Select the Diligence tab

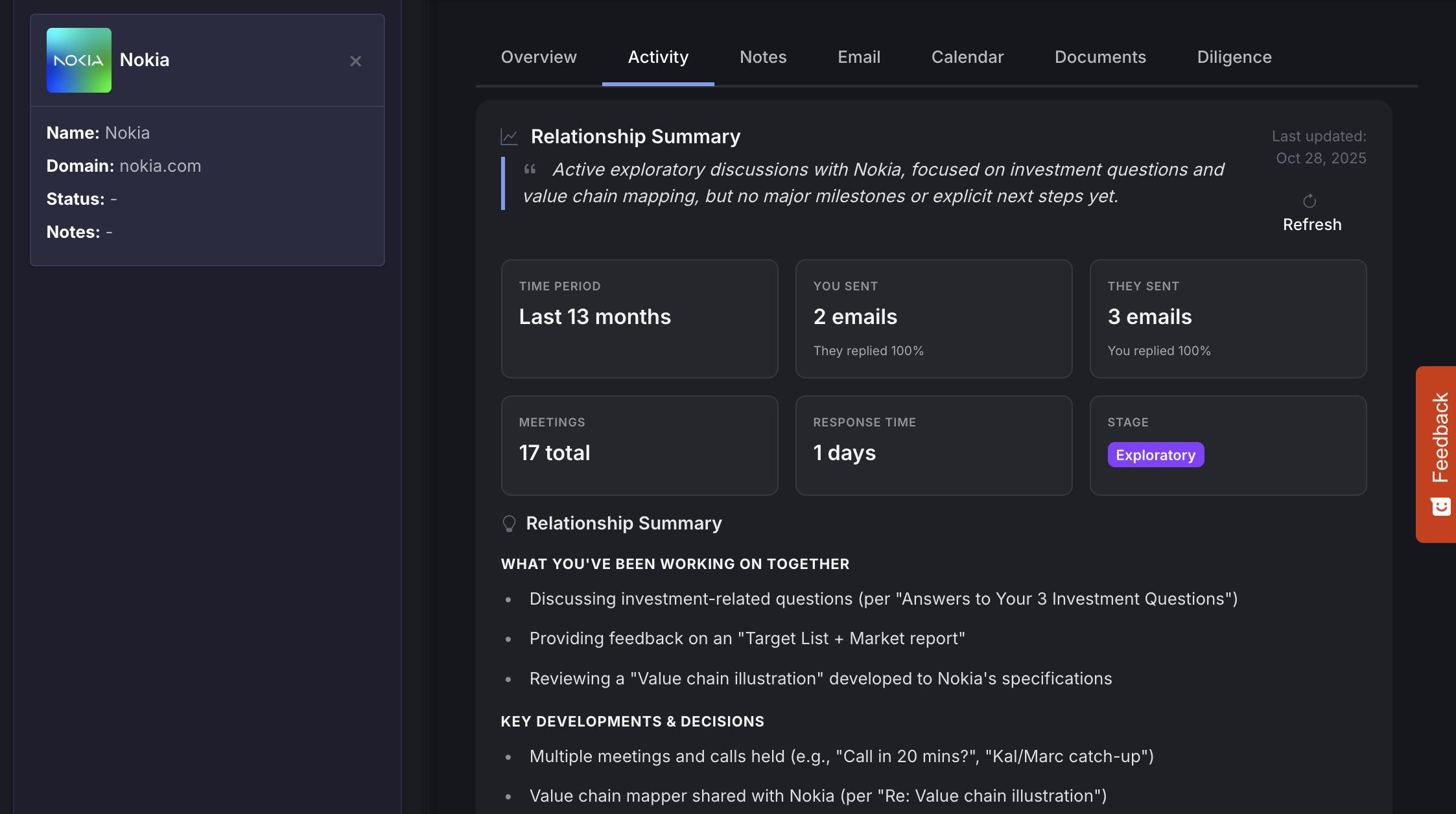tap(1234, 57)
